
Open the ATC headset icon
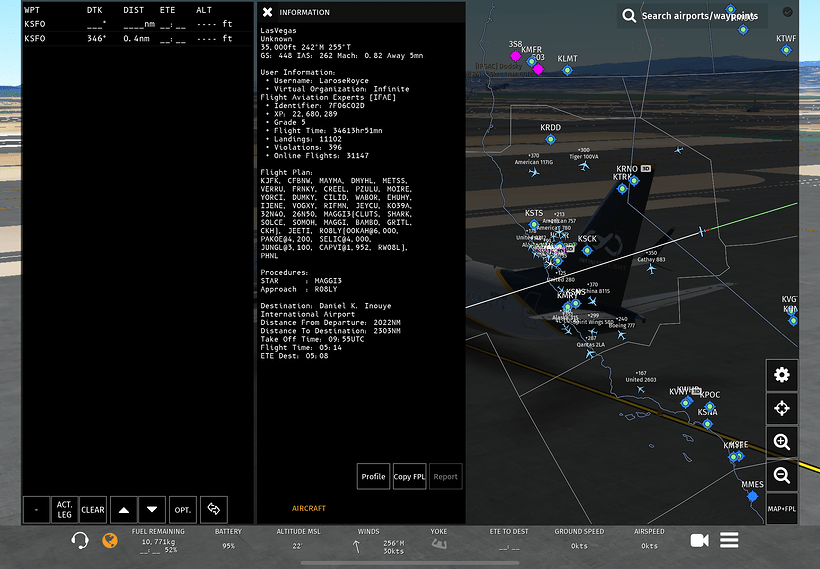(79, 540)
